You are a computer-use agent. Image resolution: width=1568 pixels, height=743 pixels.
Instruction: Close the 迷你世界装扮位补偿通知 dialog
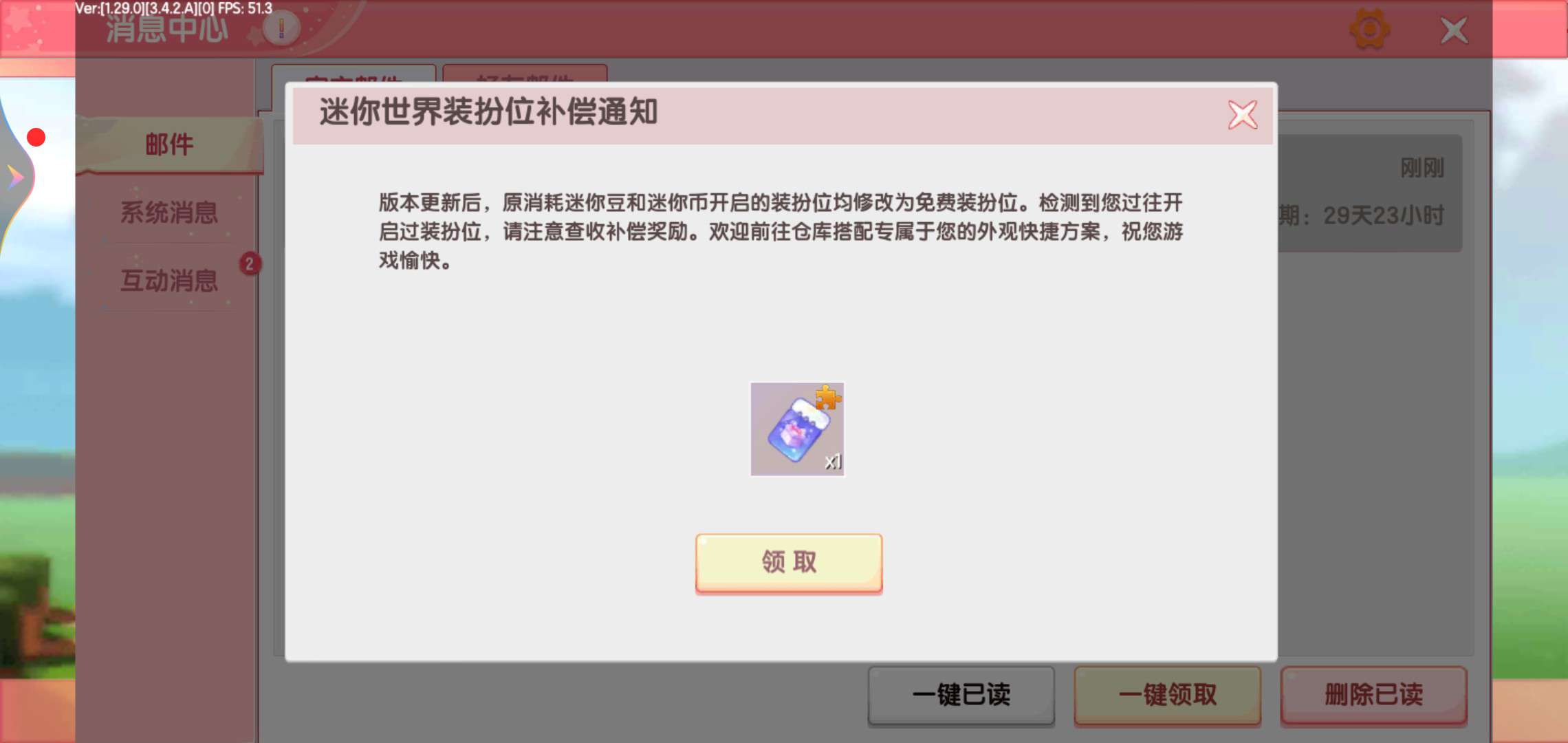[x=1243, y=115]
